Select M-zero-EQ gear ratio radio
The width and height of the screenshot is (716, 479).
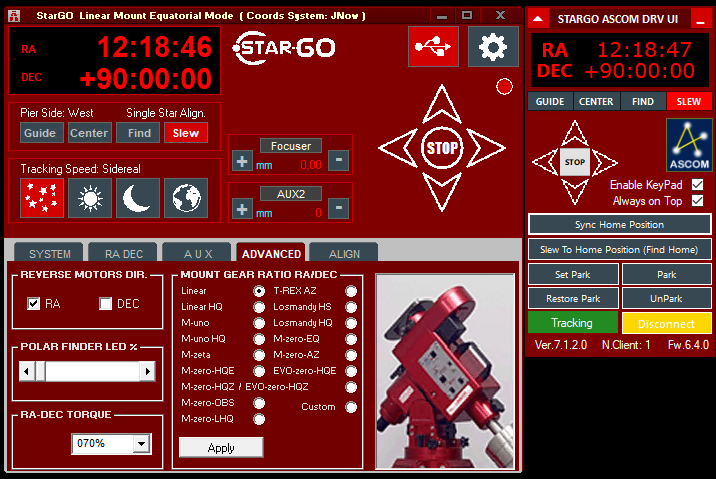point(351,339)
